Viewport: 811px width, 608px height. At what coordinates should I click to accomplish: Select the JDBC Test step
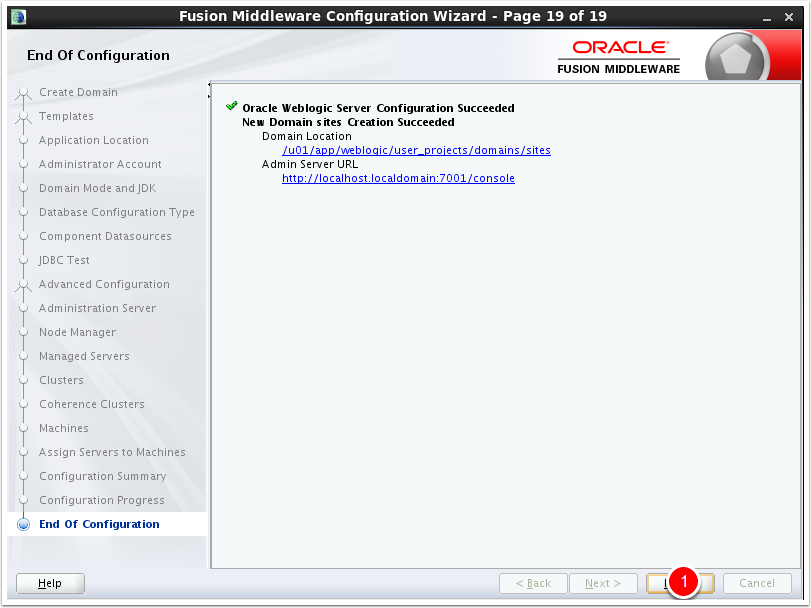[64, 260]
